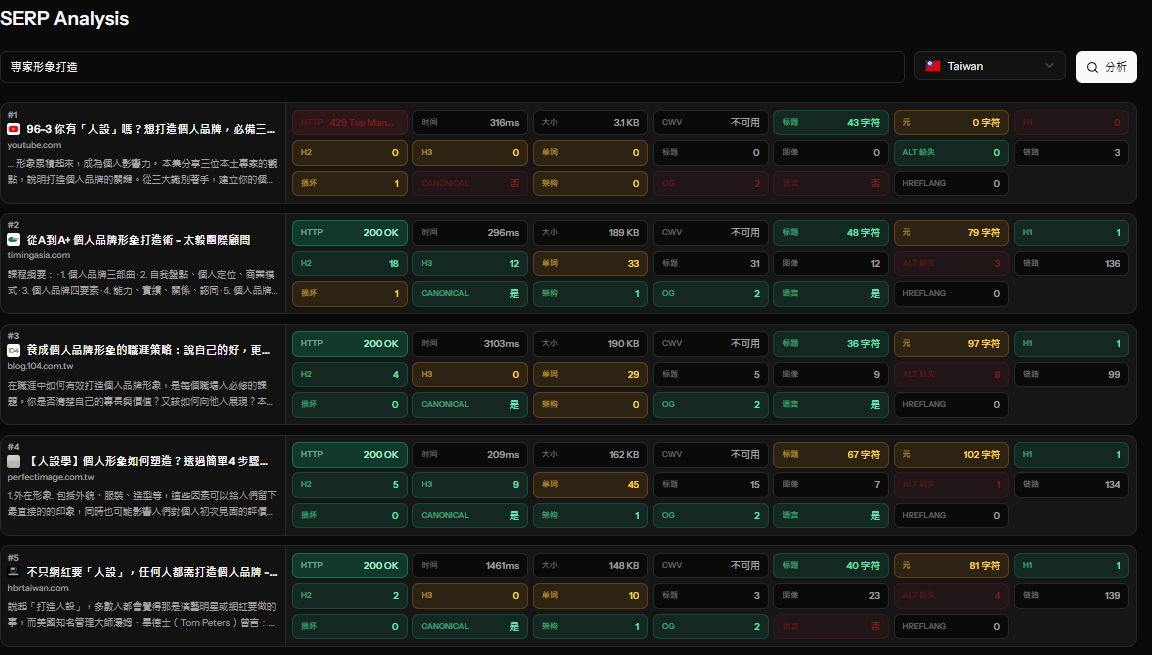Click the images count 23 cell
Image resolution: width=1152 pixels, height=655 pixels.
click(831, 596)
